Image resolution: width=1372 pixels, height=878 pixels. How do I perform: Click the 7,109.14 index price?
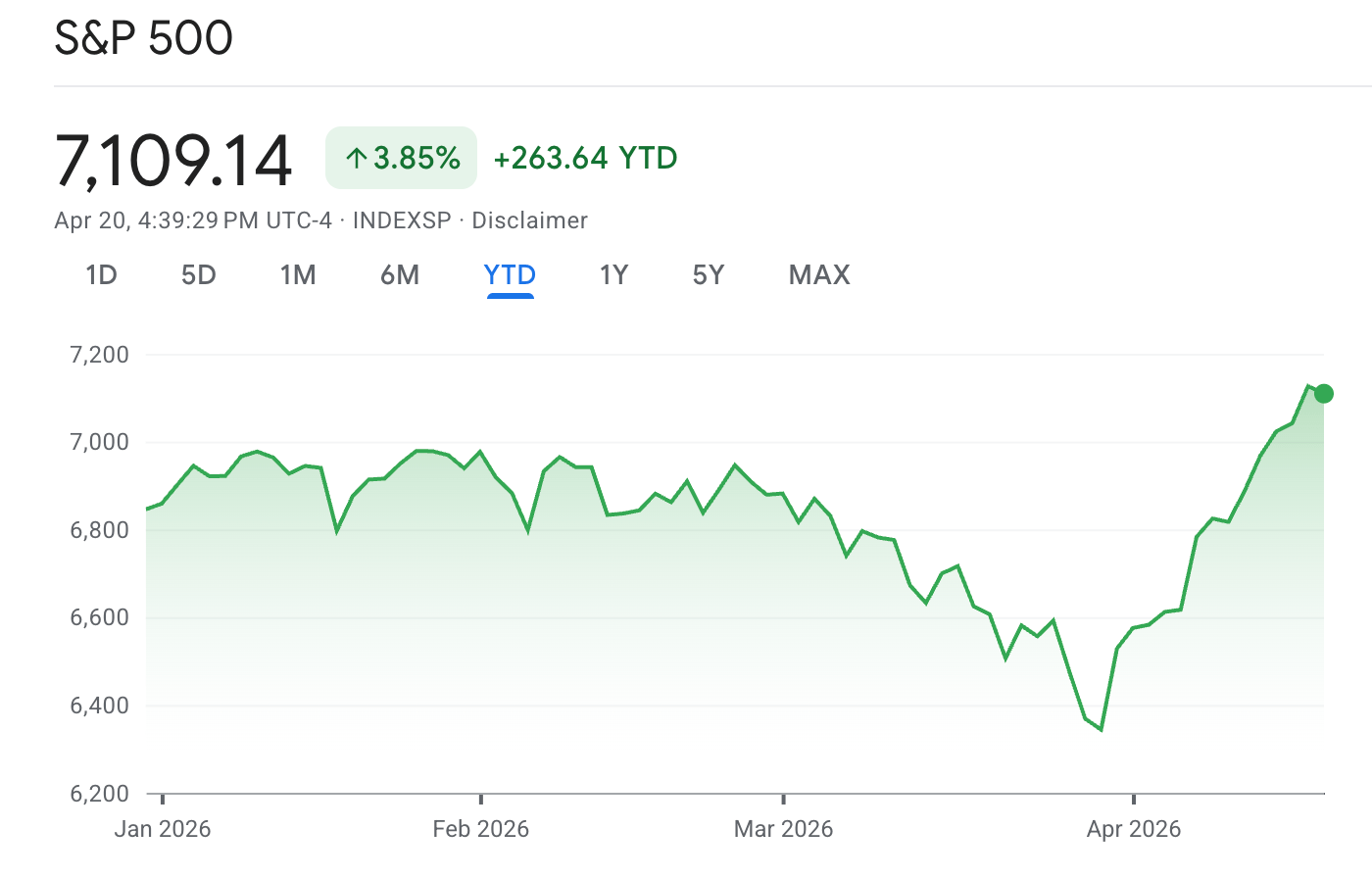(x=174, y=160)
